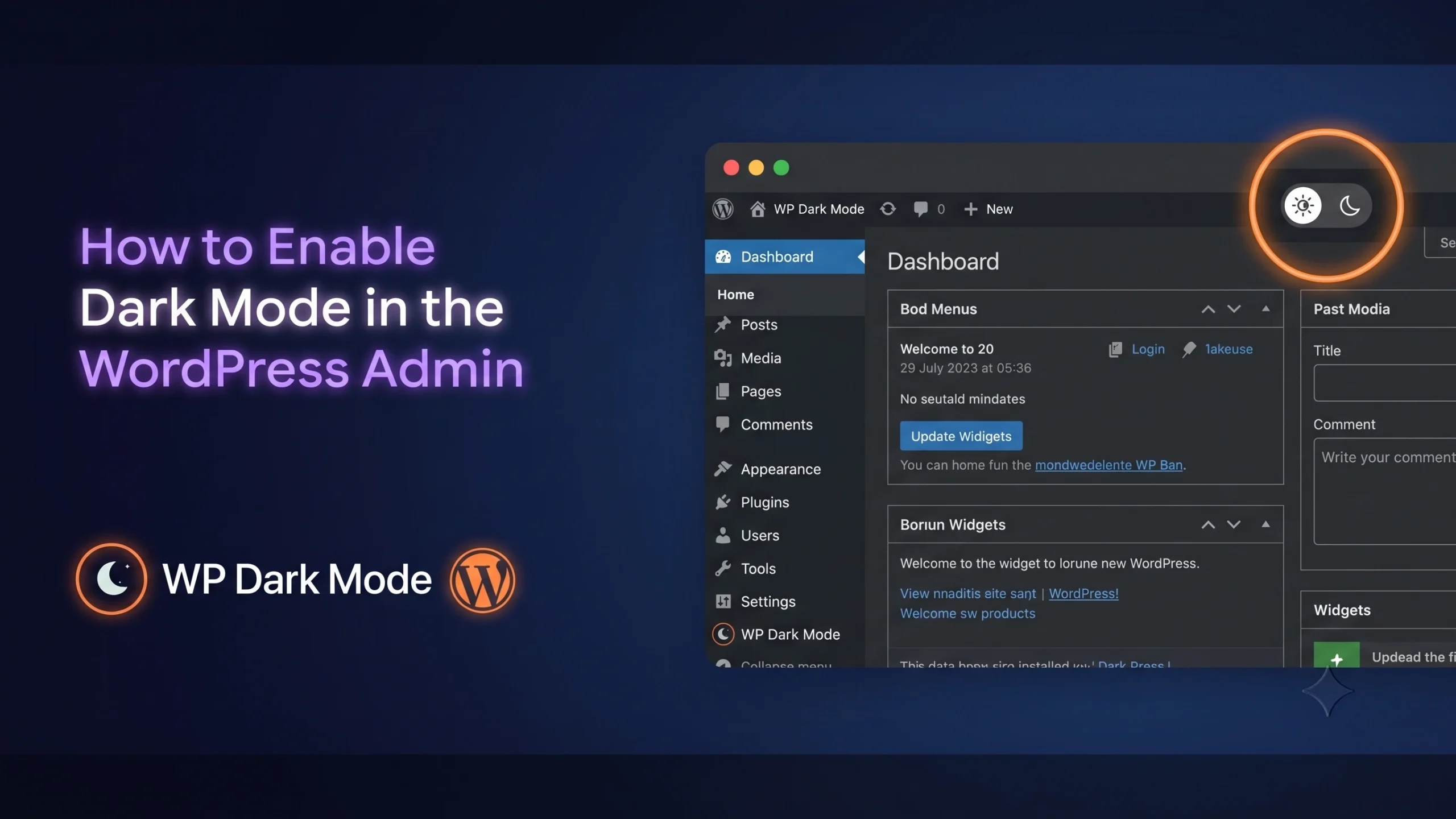1456x819 pixels.
Task: Open the mondwedelente WP Ban link
Action: pyautogui.click(x=1108, y=465)
